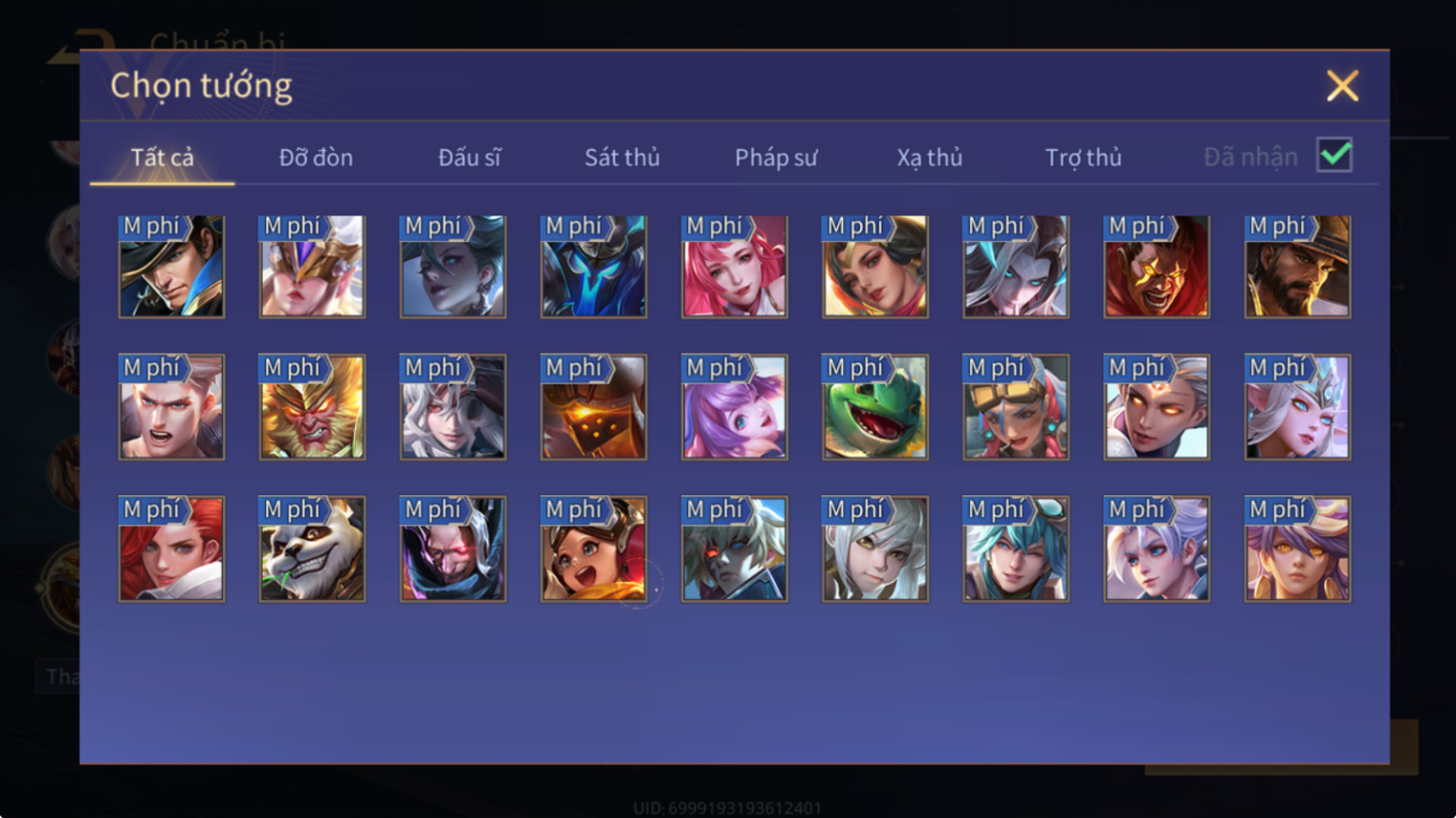This screenshot has height=818, width=1456.
Task: Open the Đấu sĩ tab
Action: (470, 158)
